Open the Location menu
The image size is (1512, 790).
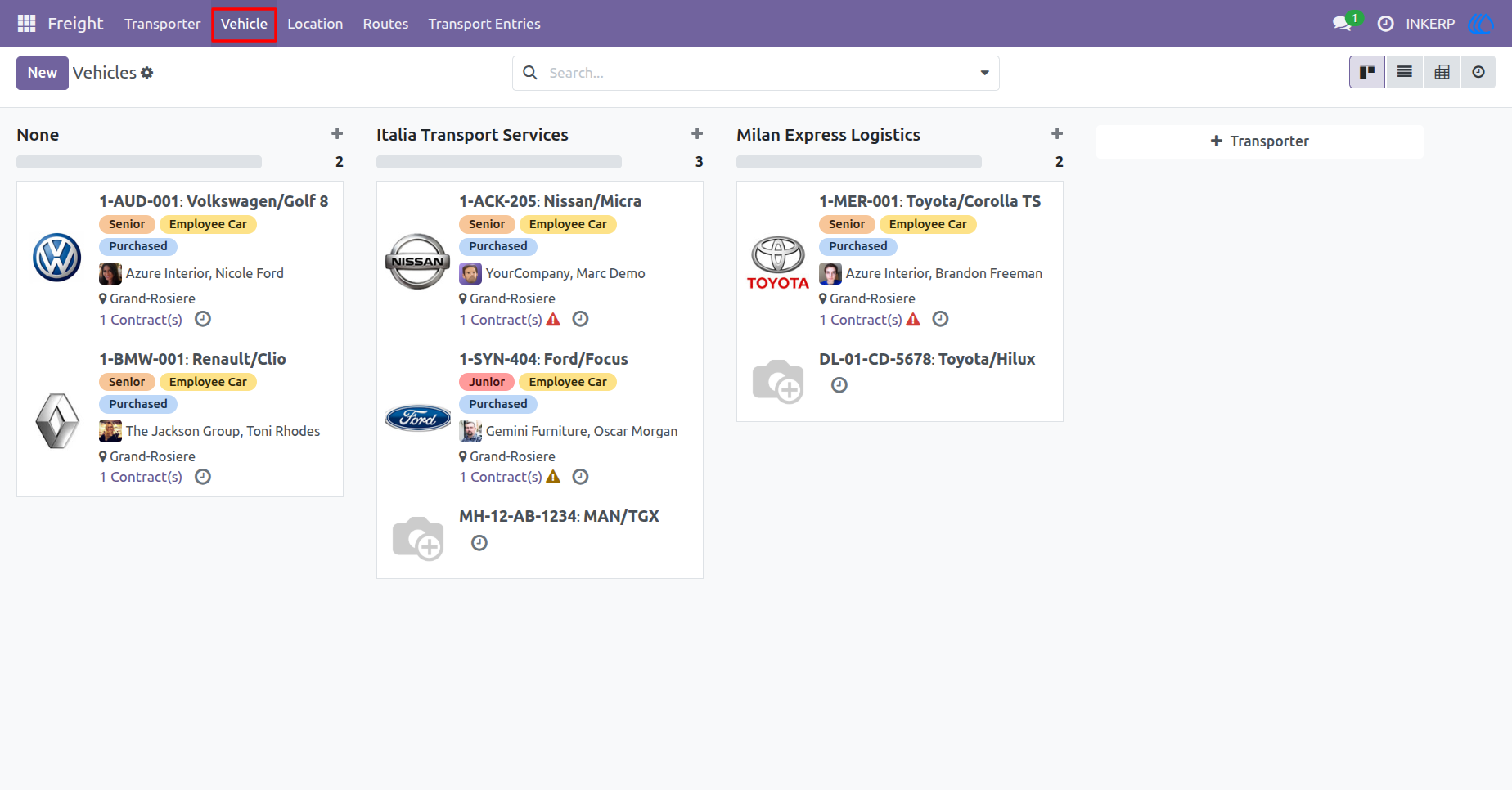(315, 24)
